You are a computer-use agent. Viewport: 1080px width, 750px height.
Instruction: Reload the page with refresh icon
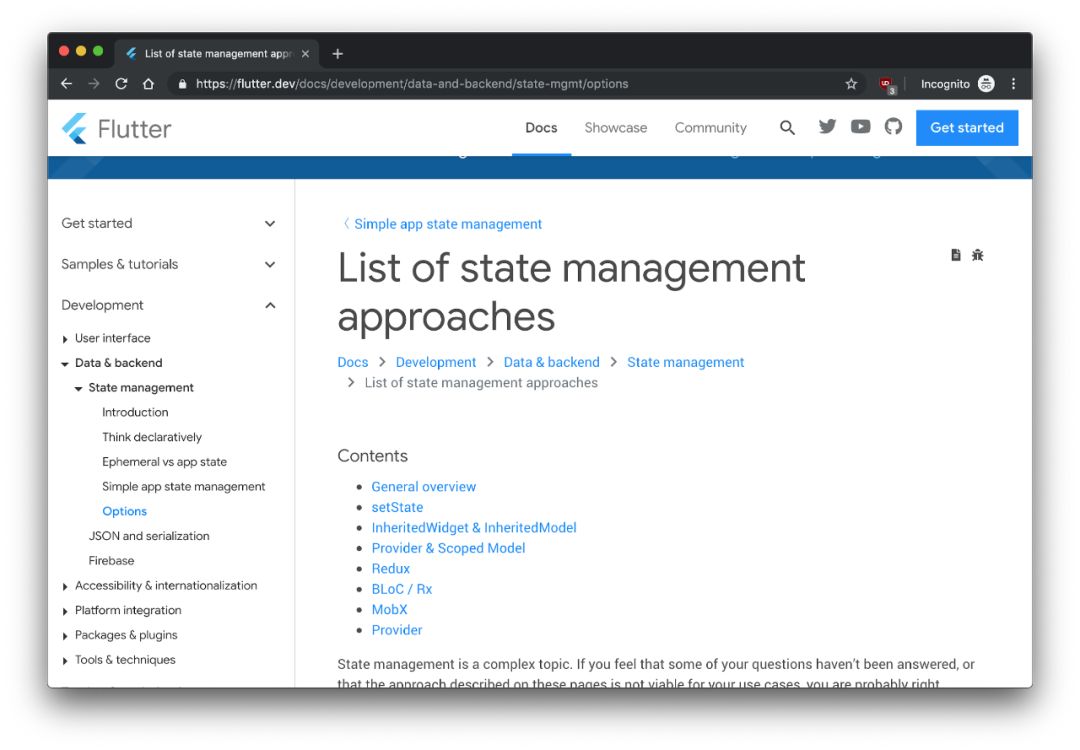point(121,84)
